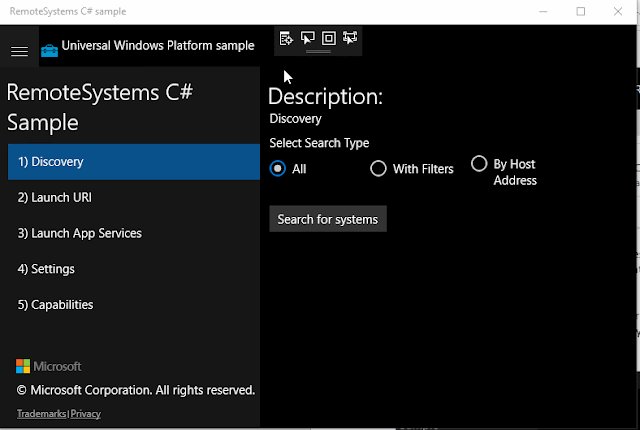
Task: Maximize the RemoteSystems C# sample window
Action: (580, 11)
